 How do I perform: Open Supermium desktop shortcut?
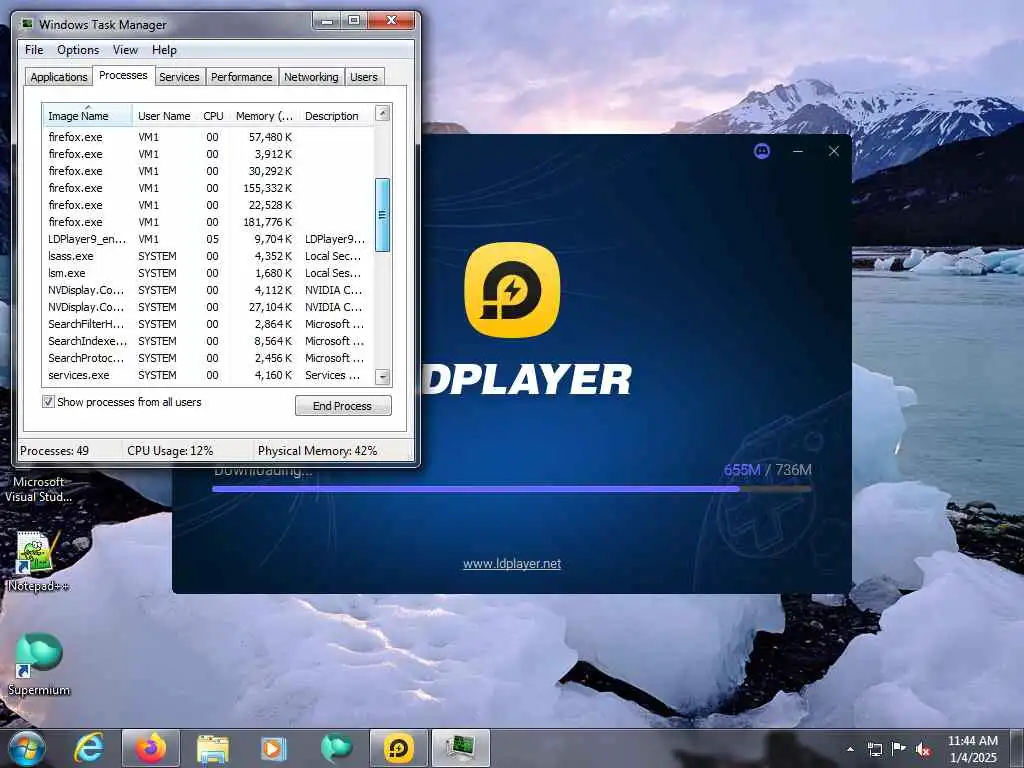point(39,664)
